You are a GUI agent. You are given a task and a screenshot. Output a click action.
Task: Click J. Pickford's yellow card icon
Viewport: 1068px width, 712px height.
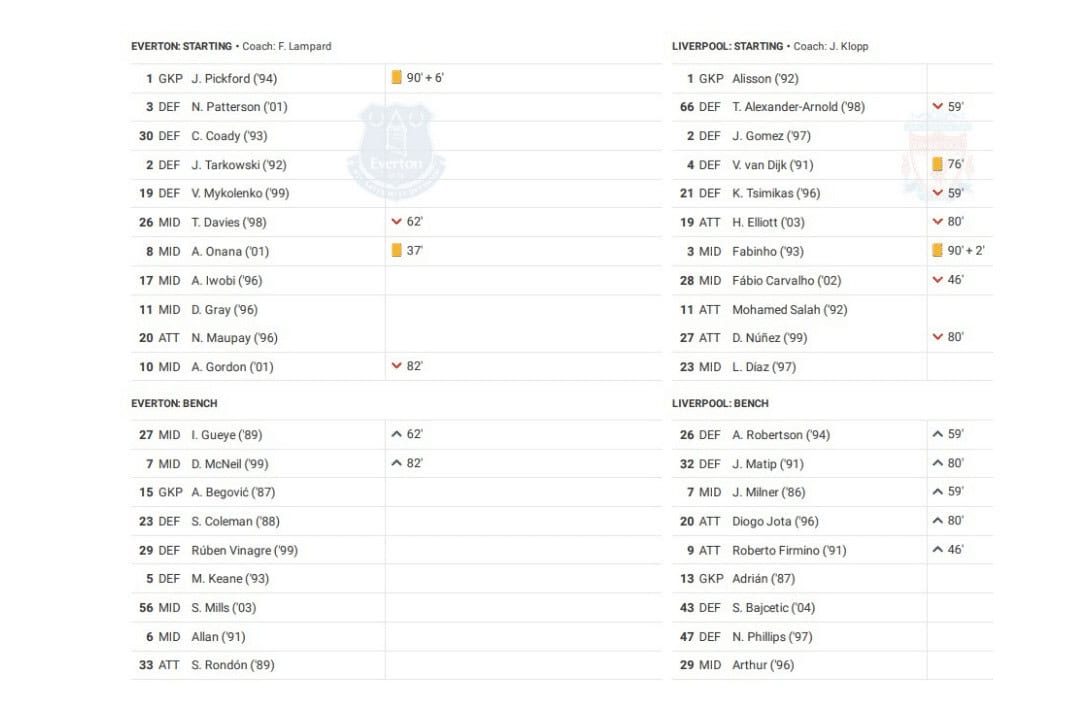pyautogui.click(x=397, y=78)
